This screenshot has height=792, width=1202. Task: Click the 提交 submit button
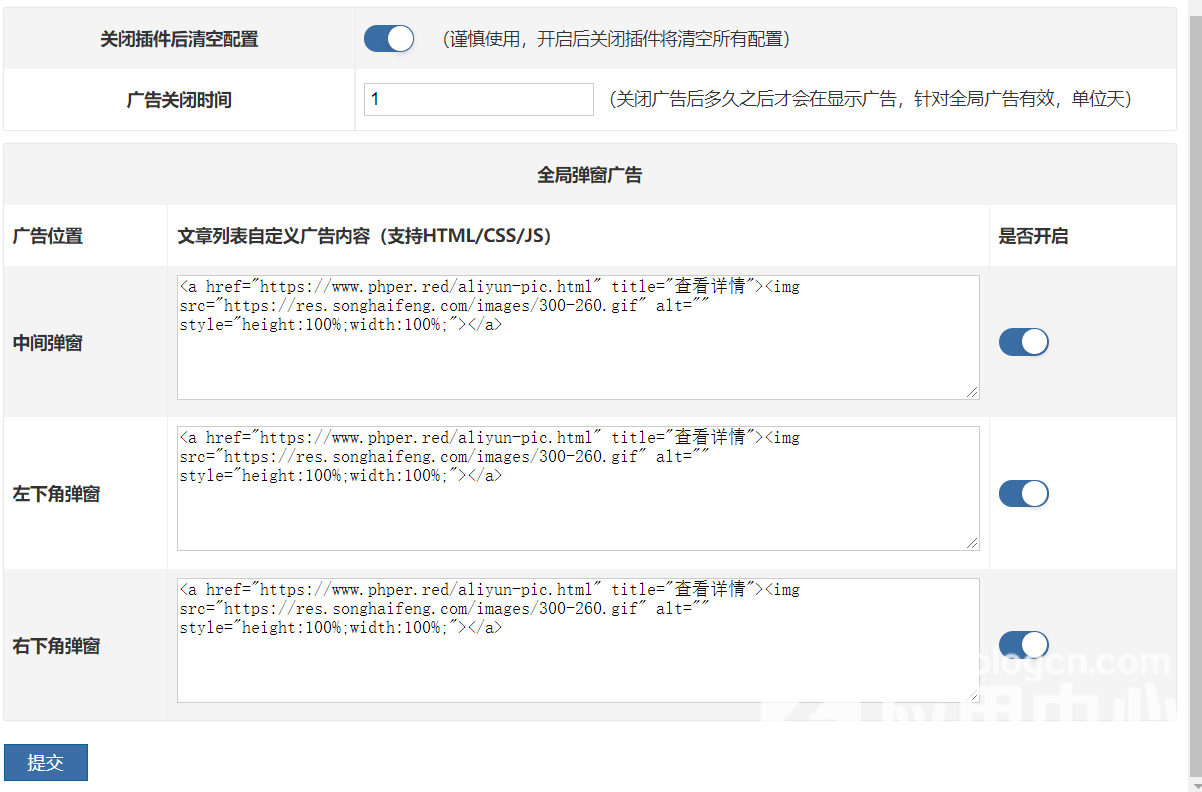coord(45,762)
